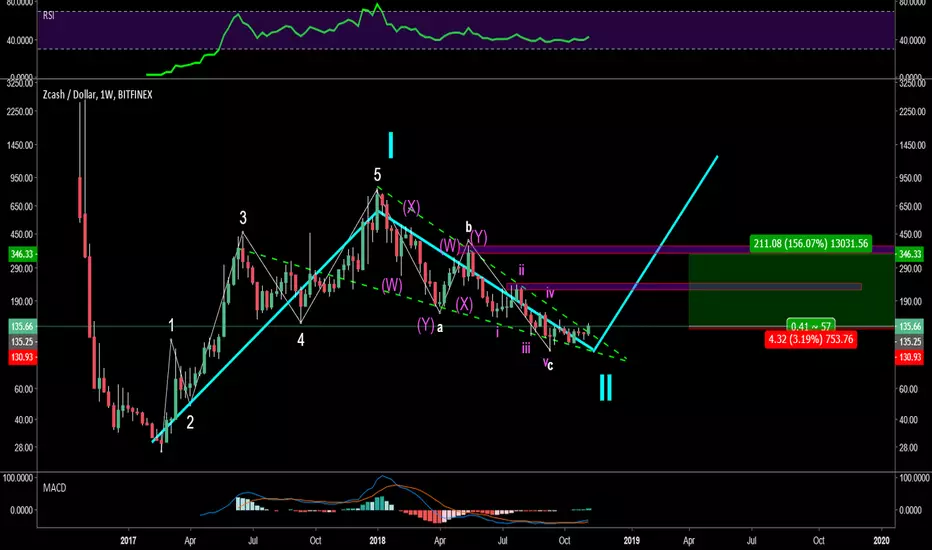The width and height of the screenshot is (932, 550).
Task: Click the magenta 'iii' subwave label
Action: tap(526, 348)
